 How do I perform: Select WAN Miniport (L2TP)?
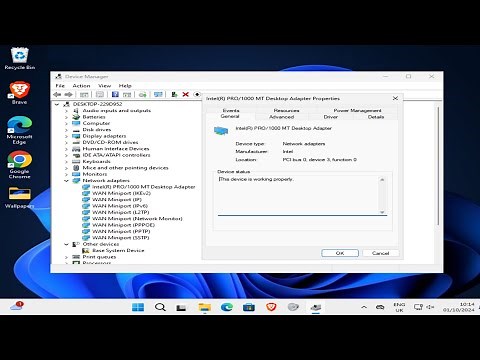click(x=120, y=212)
